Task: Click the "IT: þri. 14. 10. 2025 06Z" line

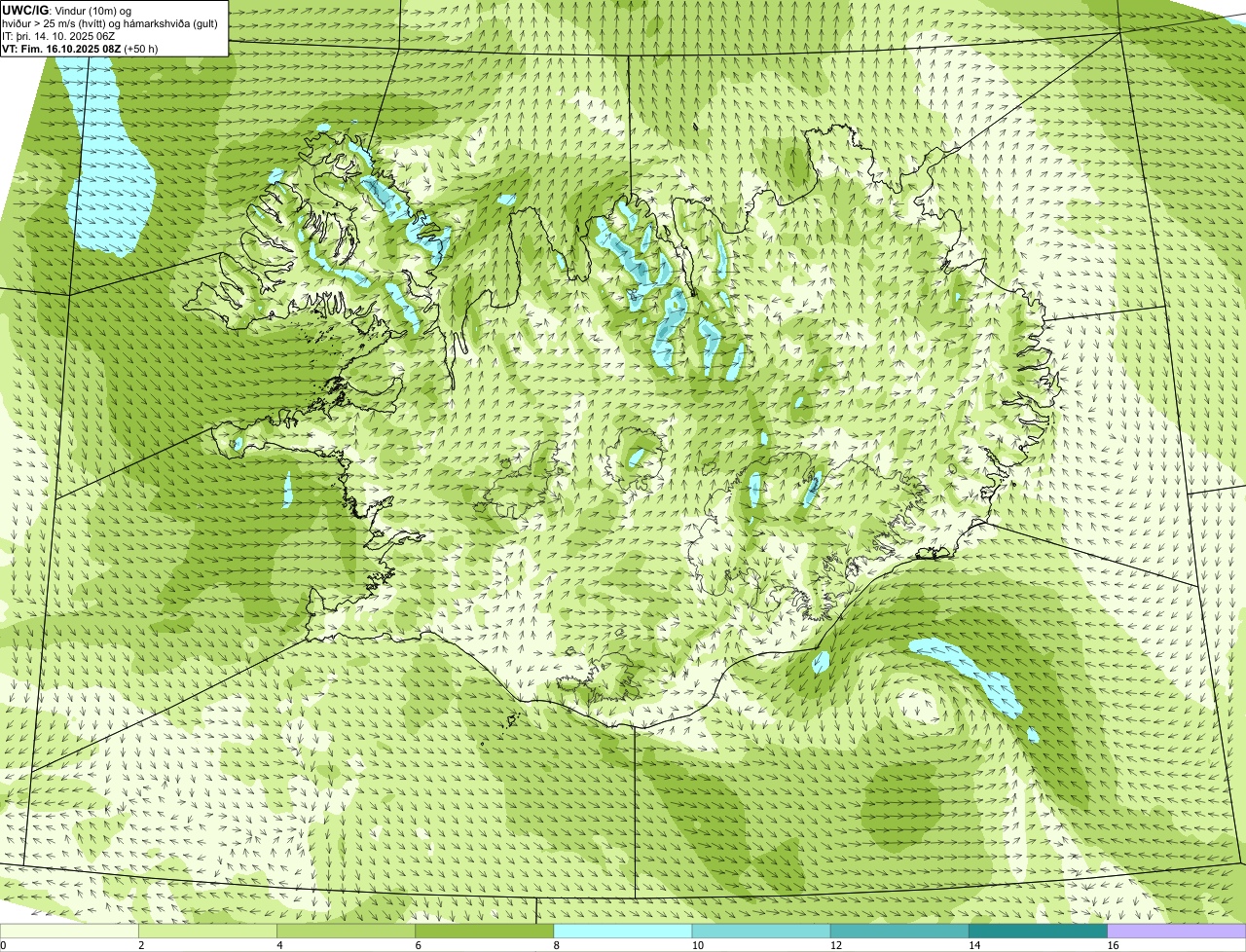Action: [x=58, y=35]
